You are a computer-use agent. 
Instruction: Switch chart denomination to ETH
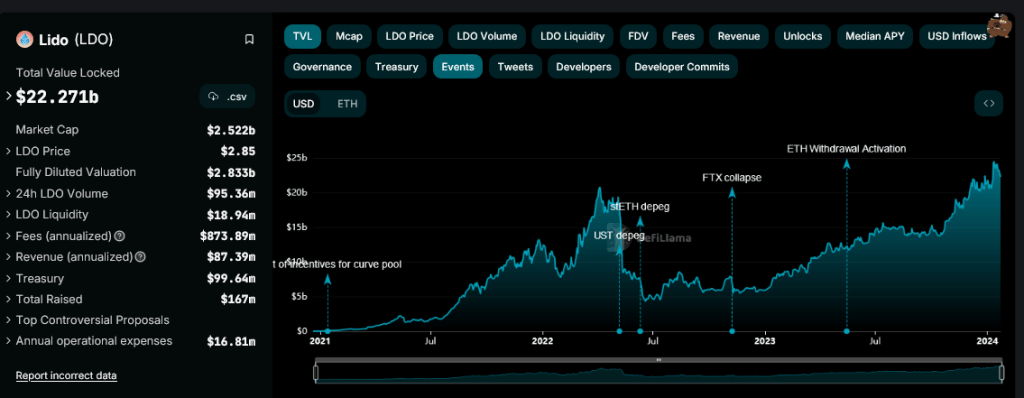[x=347, y=103]
